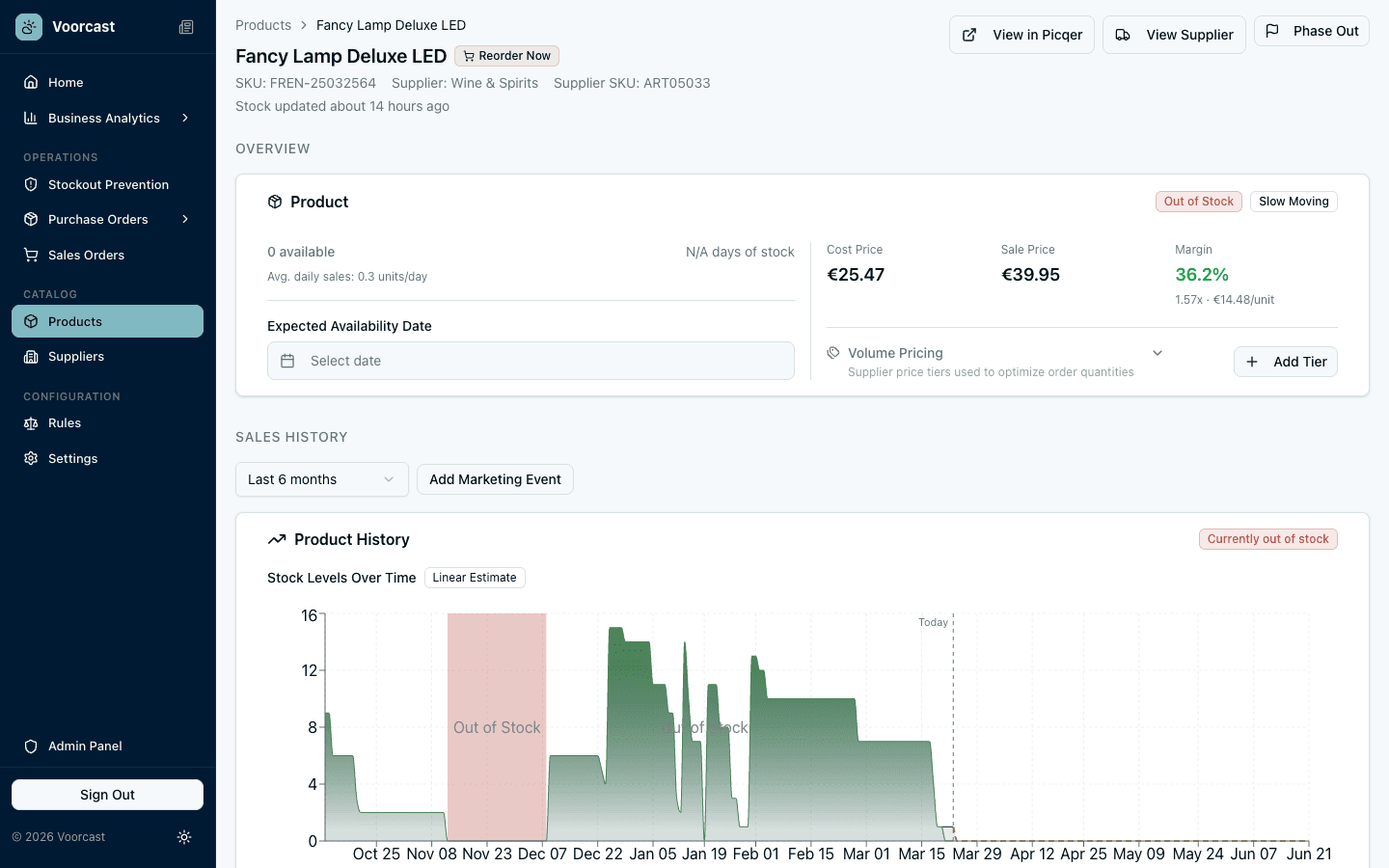This screenshot has height=868, width=1389.
Task: Click the sidebar collapse icon next to Voorcast
Action: [186, 27]
